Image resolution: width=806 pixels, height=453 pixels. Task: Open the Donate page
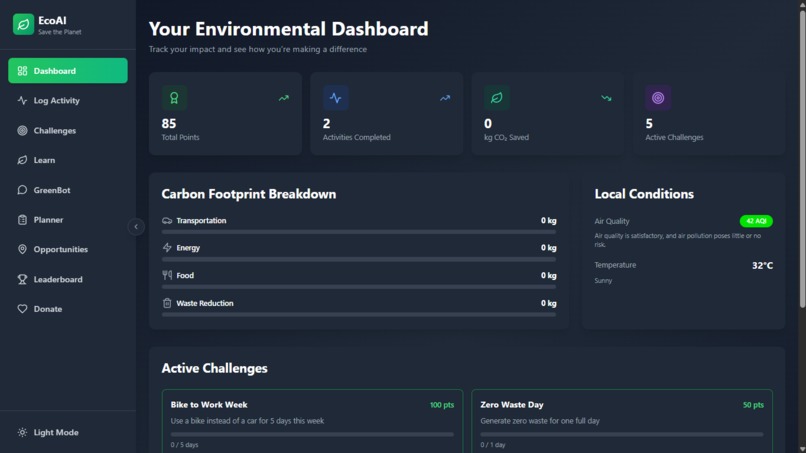click(x=68, y=309)
